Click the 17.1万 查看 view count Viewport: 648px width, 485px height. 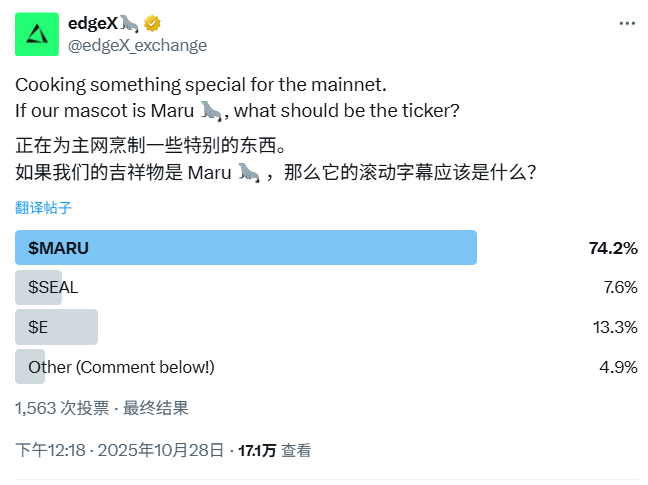(274, 451)
